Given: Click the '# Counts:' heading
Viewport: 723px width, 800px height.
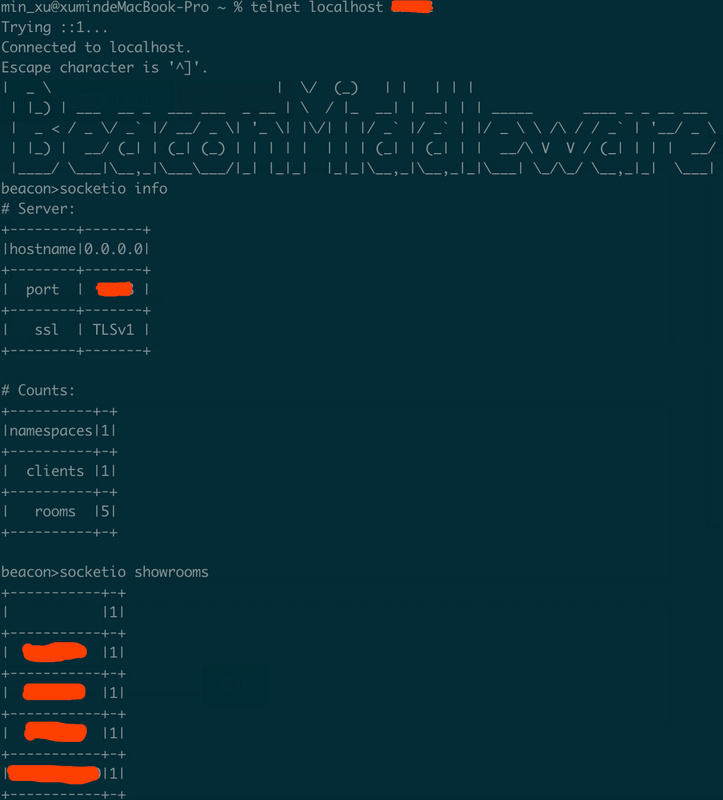Looking at the screenshot, I should pos(38,391).
